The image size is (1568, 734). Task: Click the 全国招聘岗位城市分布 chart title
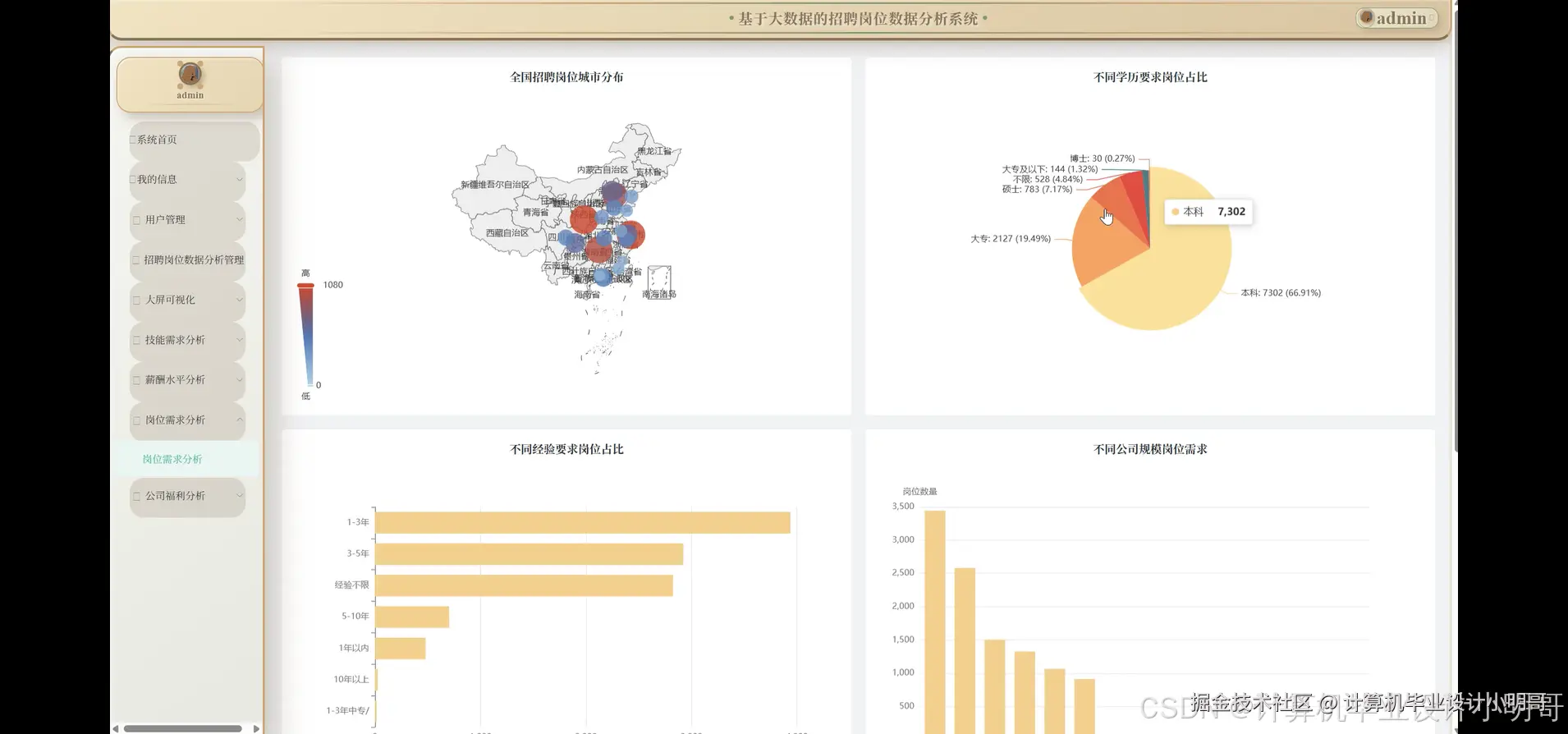coord(566,77)
